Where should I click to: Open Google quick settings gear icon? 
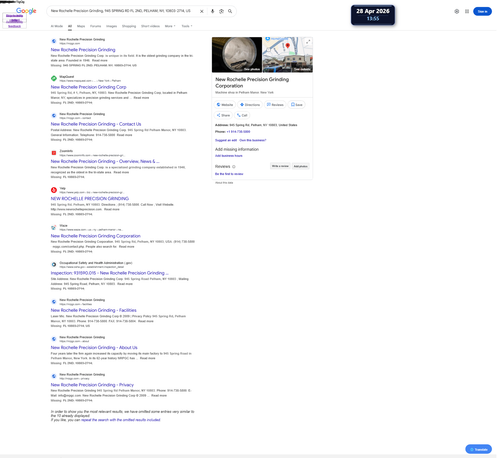(x=457, y=11)
